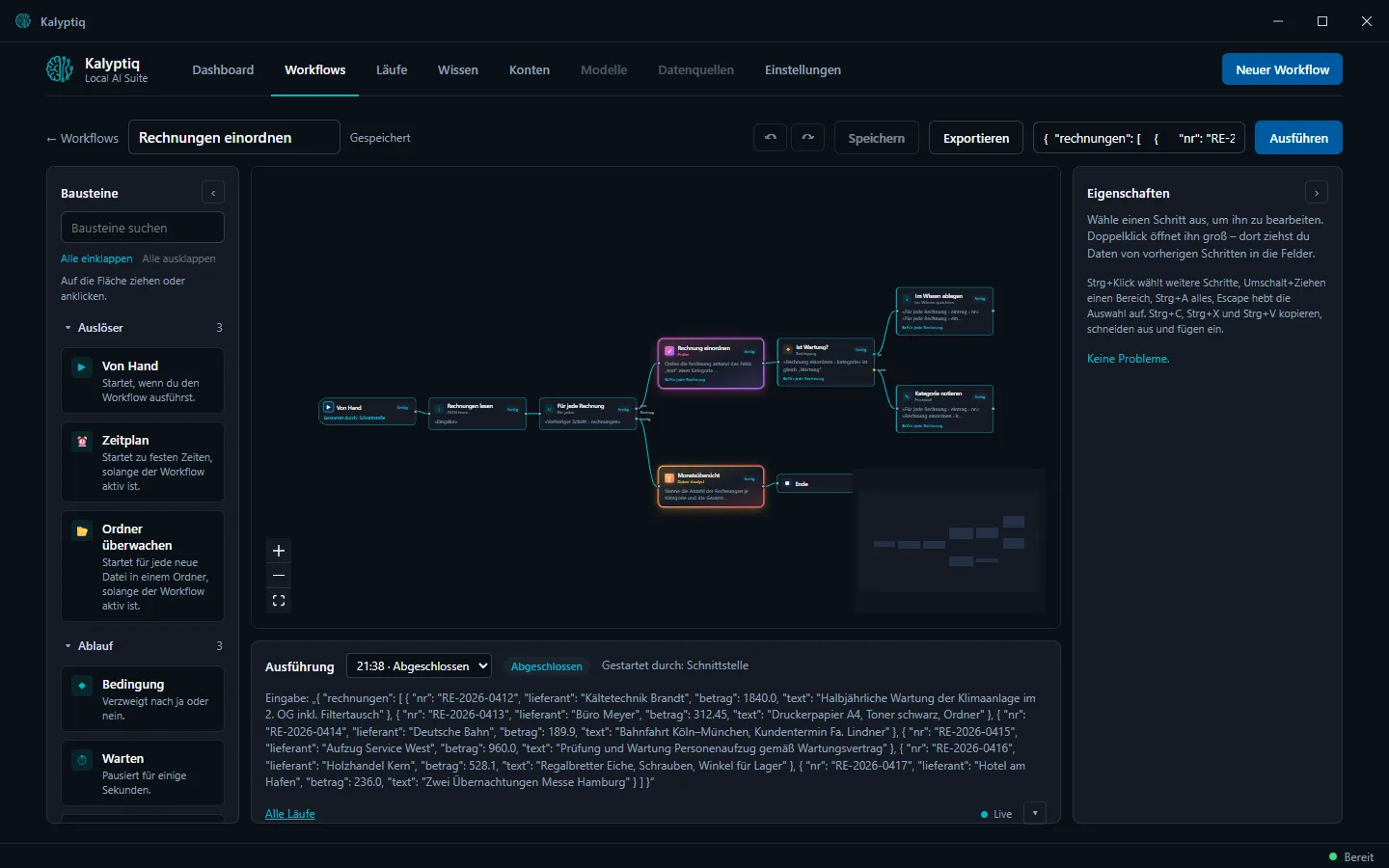Click the timer icon of the Warten block
The width and height of the screenshot is (1389, 868).
(x=82, y=759)
